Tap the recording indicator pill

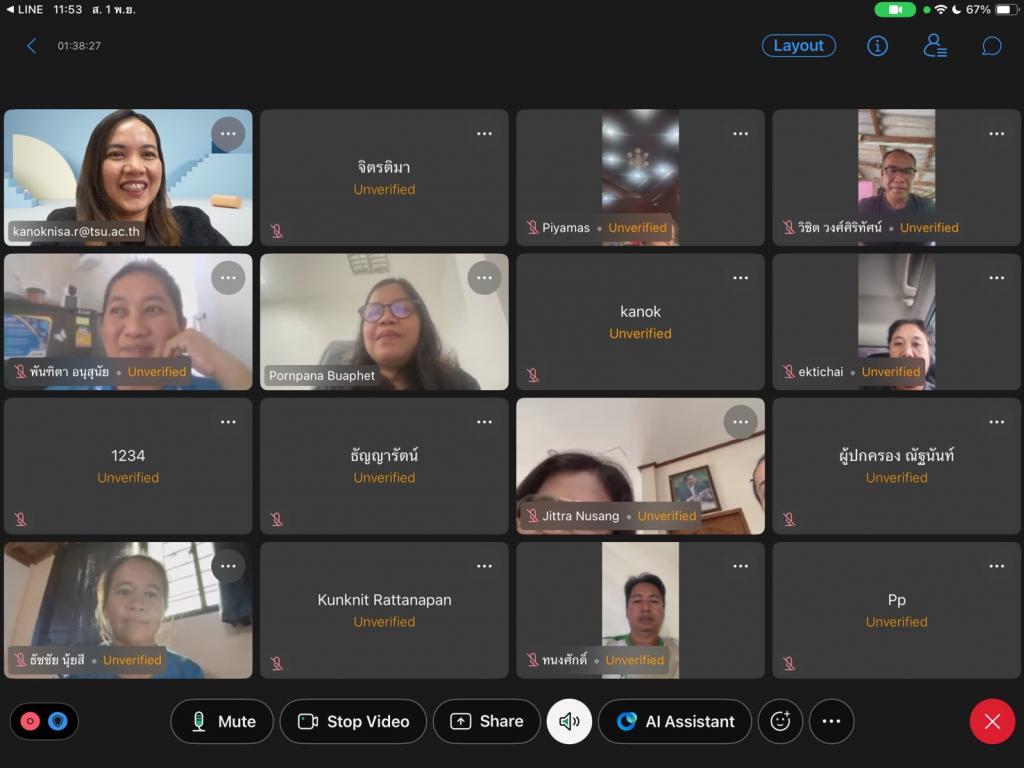coord(44,721)
